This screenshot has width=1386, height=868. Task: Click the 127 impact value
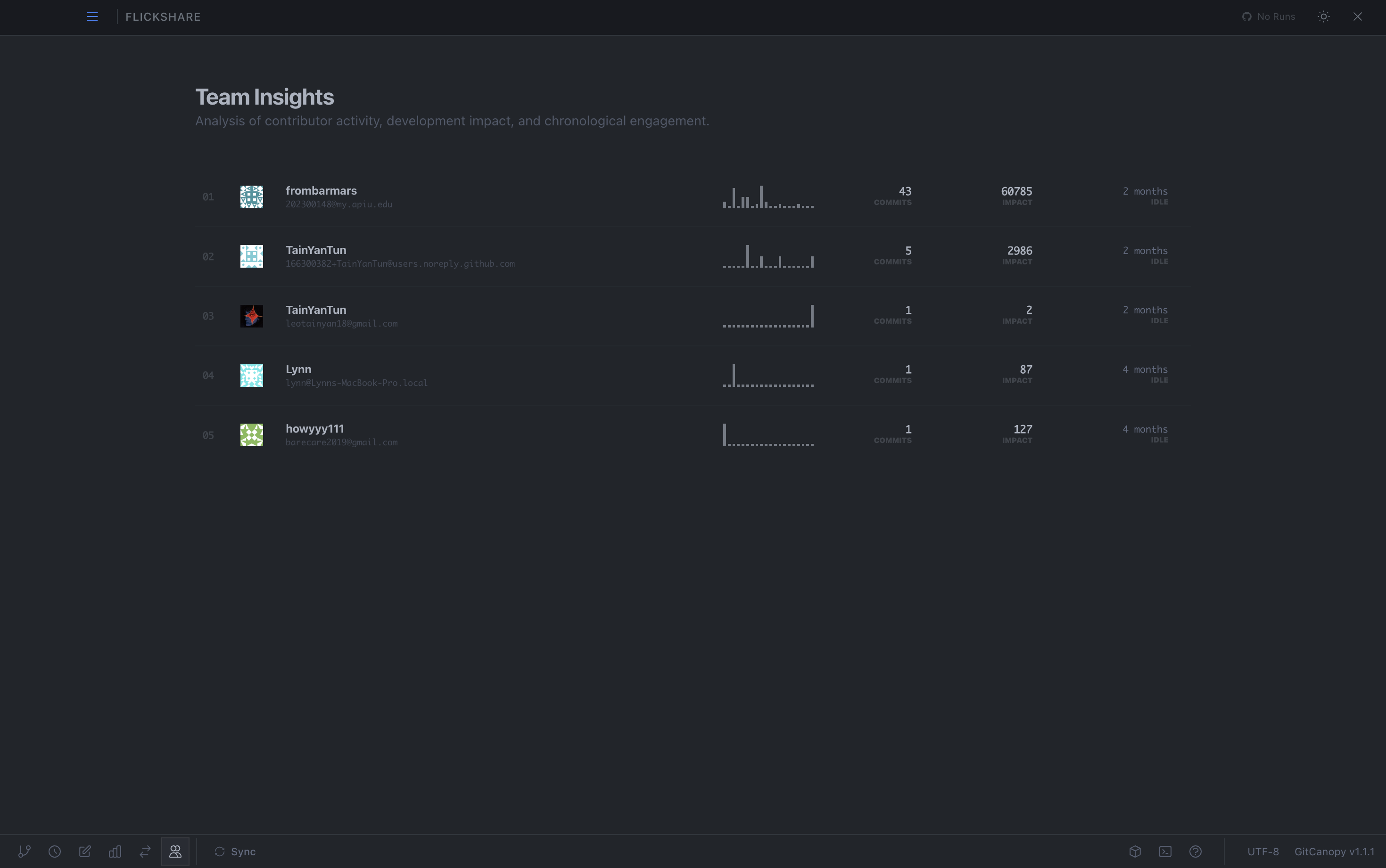[x=1023, y=429]
